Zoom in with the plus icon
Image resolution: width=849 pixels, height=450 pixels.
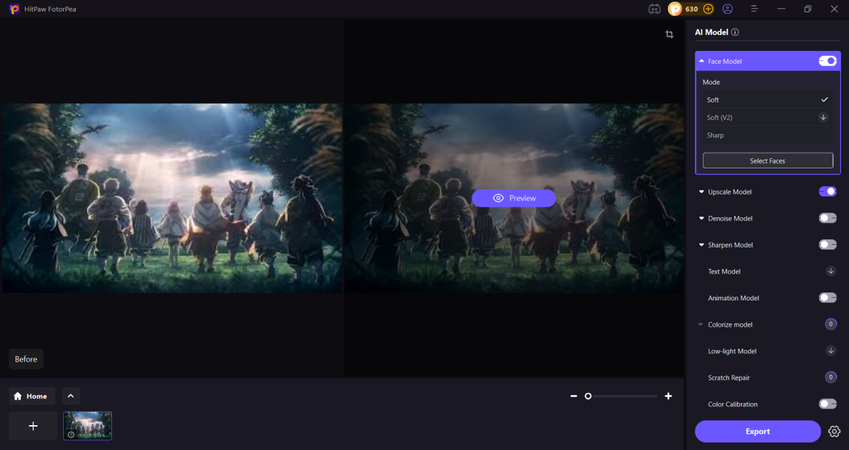click(668, 396)
